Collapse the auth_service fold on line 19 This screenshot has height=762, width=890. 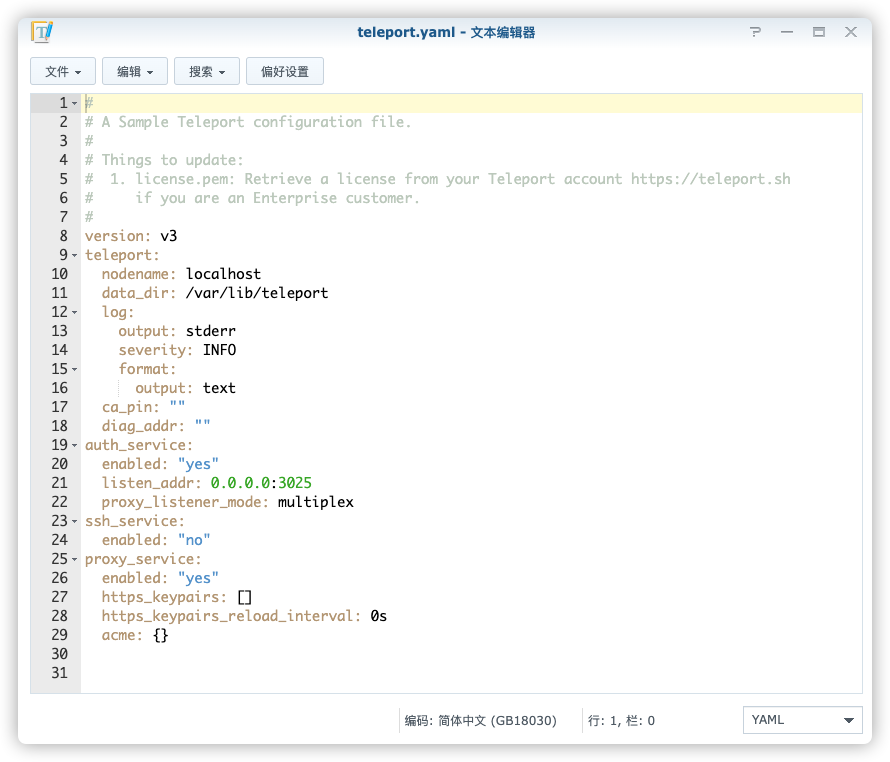click(x=74, y=446)
